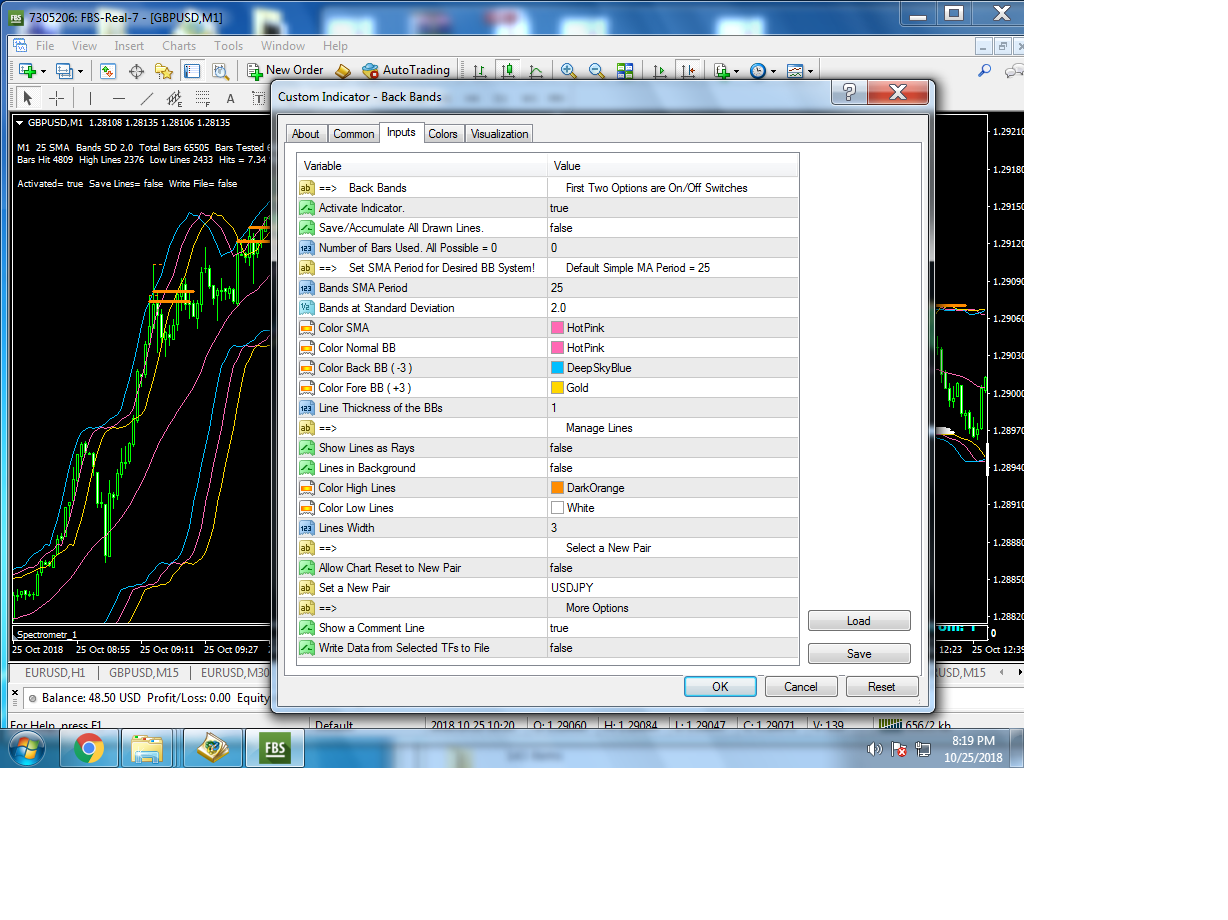Switch to the Common tab
1228x920 pixels.
(353, 134)
